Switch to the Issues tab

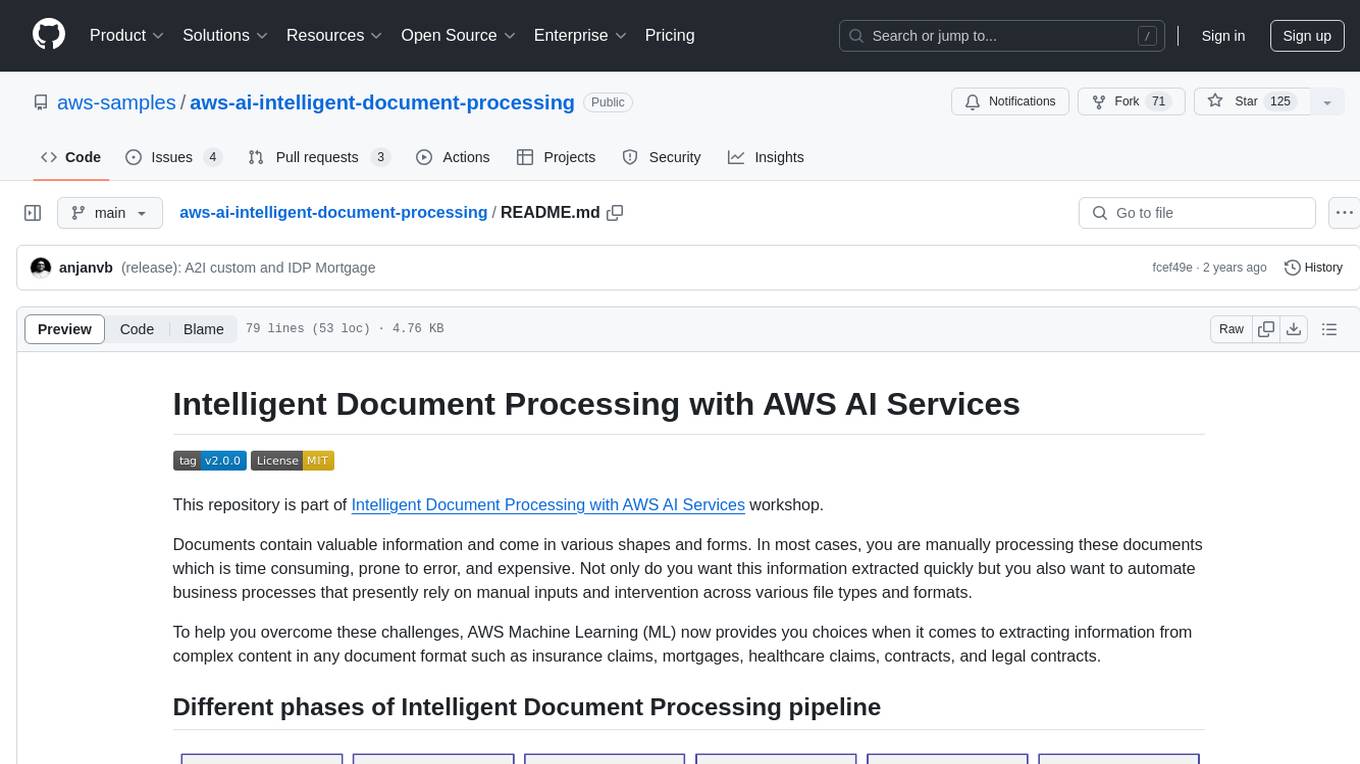(173, 157)
